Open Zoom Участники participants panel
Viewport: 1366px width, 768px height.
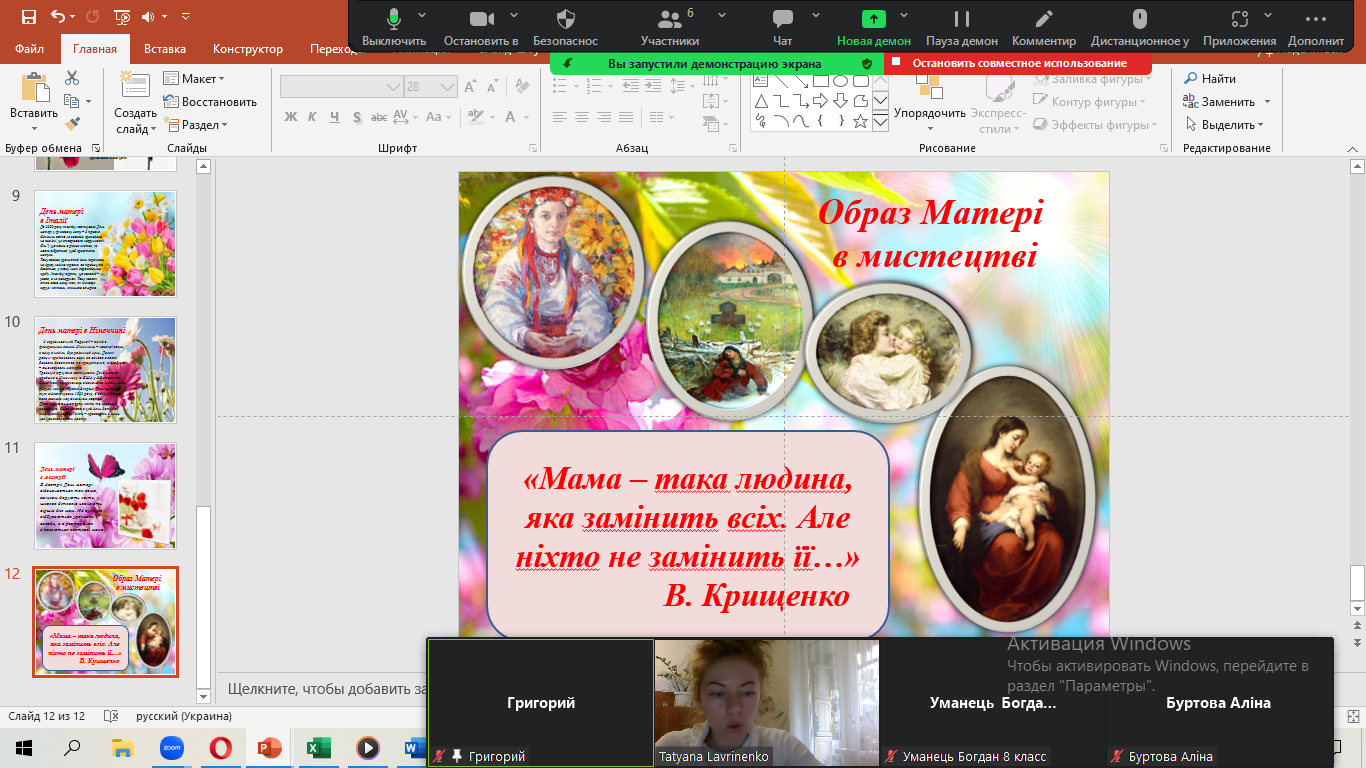(669, 19)
